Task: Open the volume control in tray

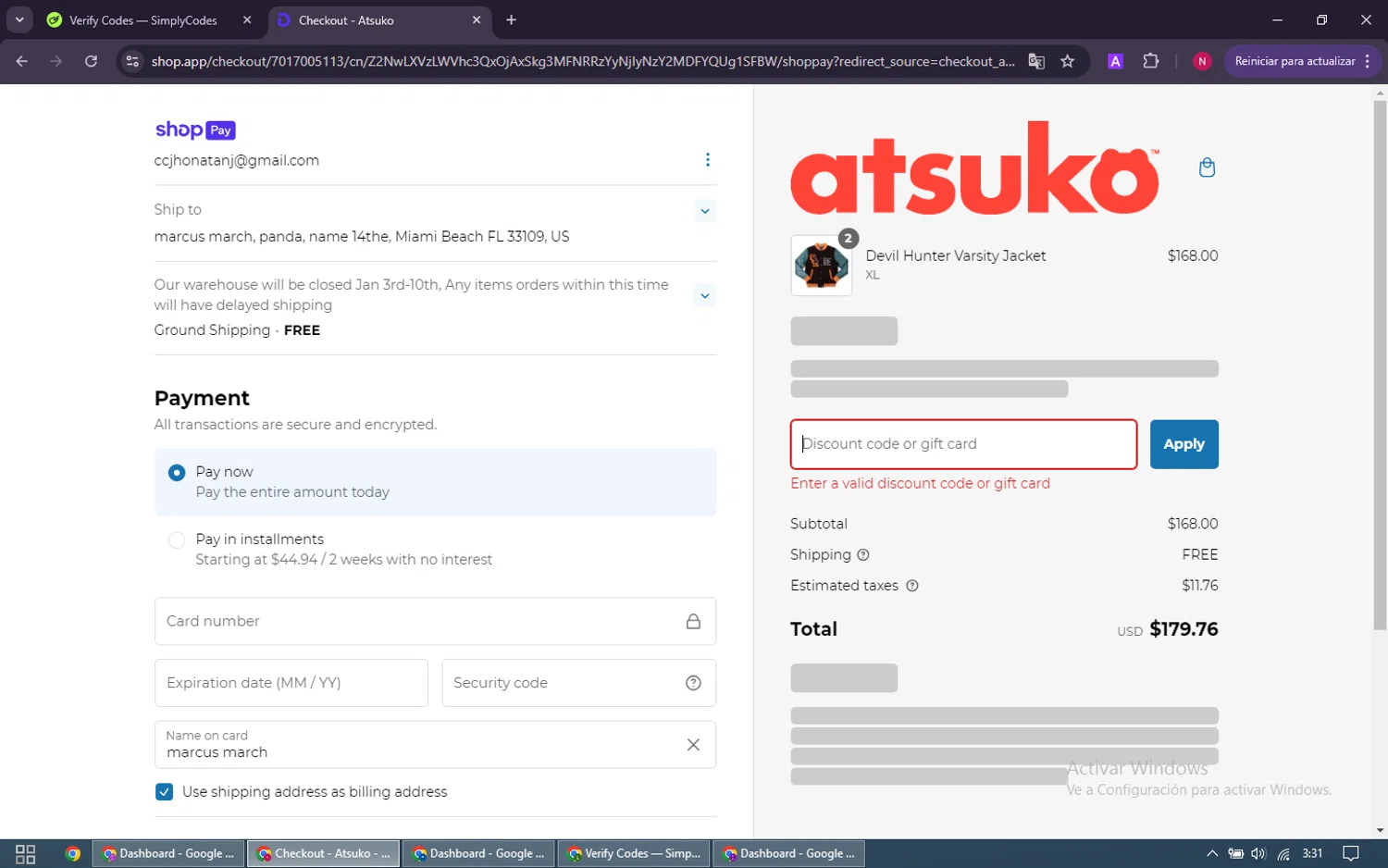Action: (x=1258, y=854)
